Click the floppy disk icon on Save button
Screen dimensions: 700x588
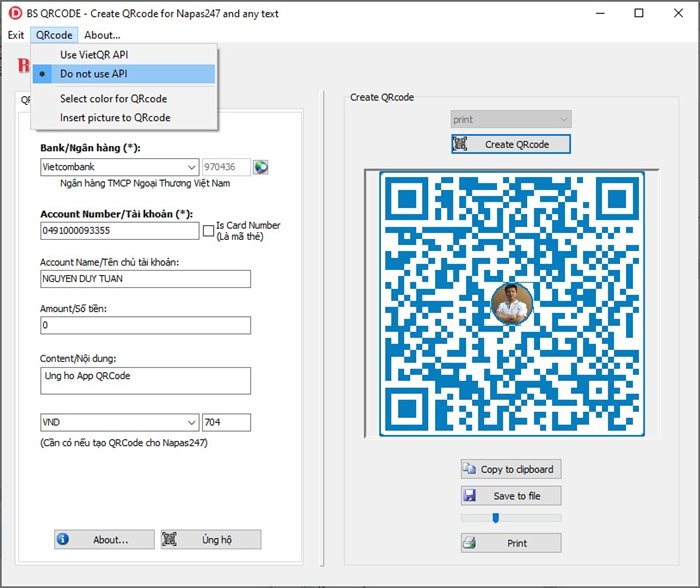click(x=469, y=496)
